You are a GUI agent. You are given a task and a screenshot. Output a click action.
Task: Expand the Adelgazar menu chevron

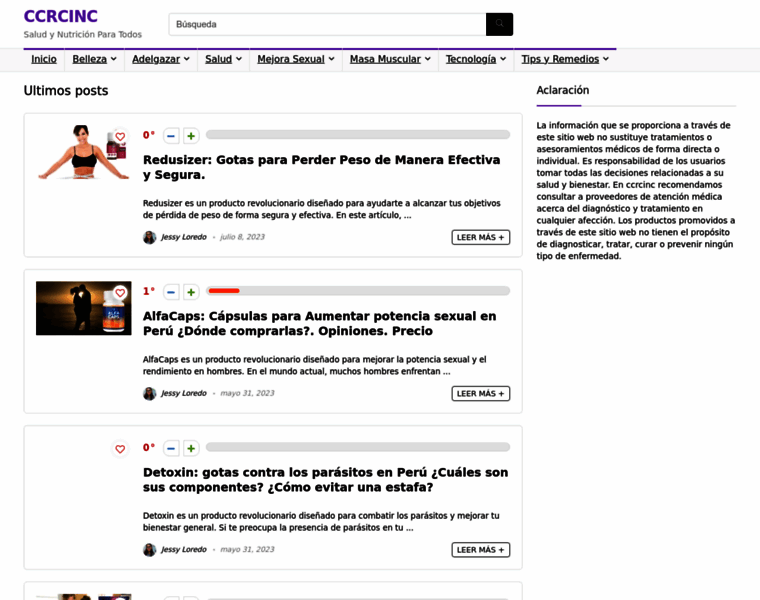click(187, 59)
